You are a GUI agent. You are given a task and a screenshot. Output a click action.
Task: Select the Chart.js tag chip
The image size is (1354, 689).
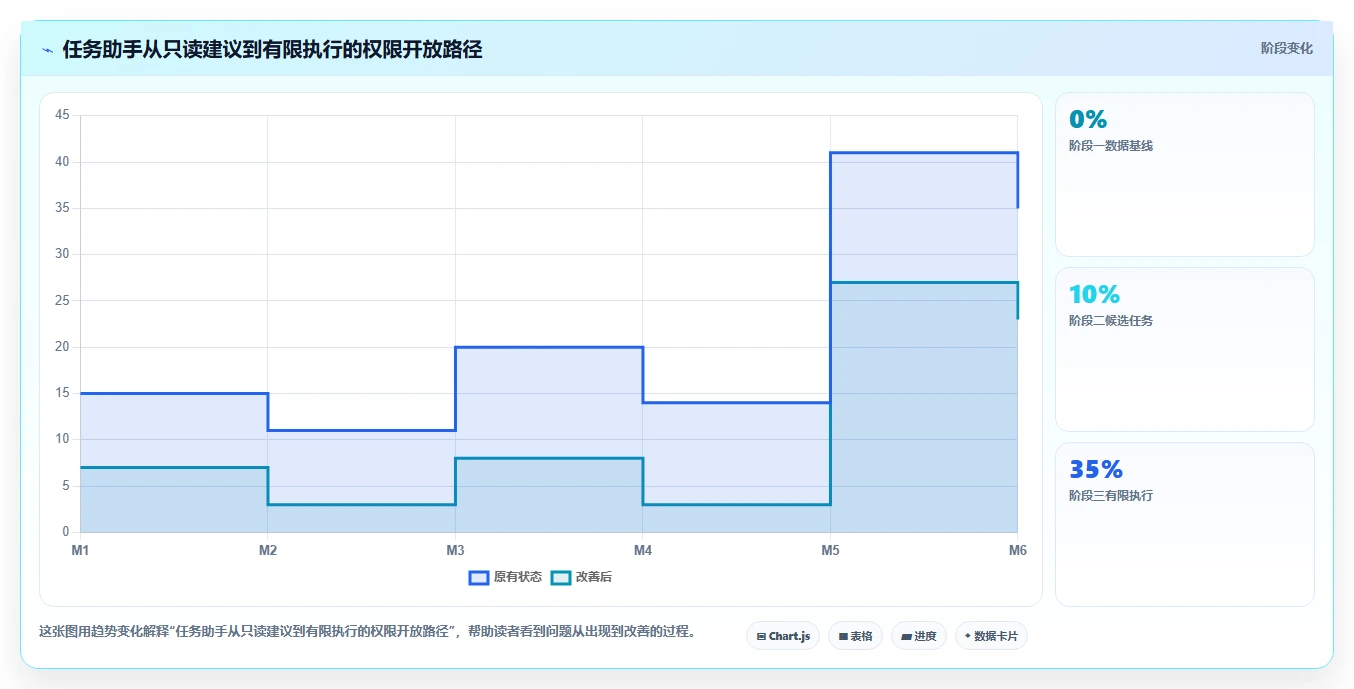pos(783,636)
